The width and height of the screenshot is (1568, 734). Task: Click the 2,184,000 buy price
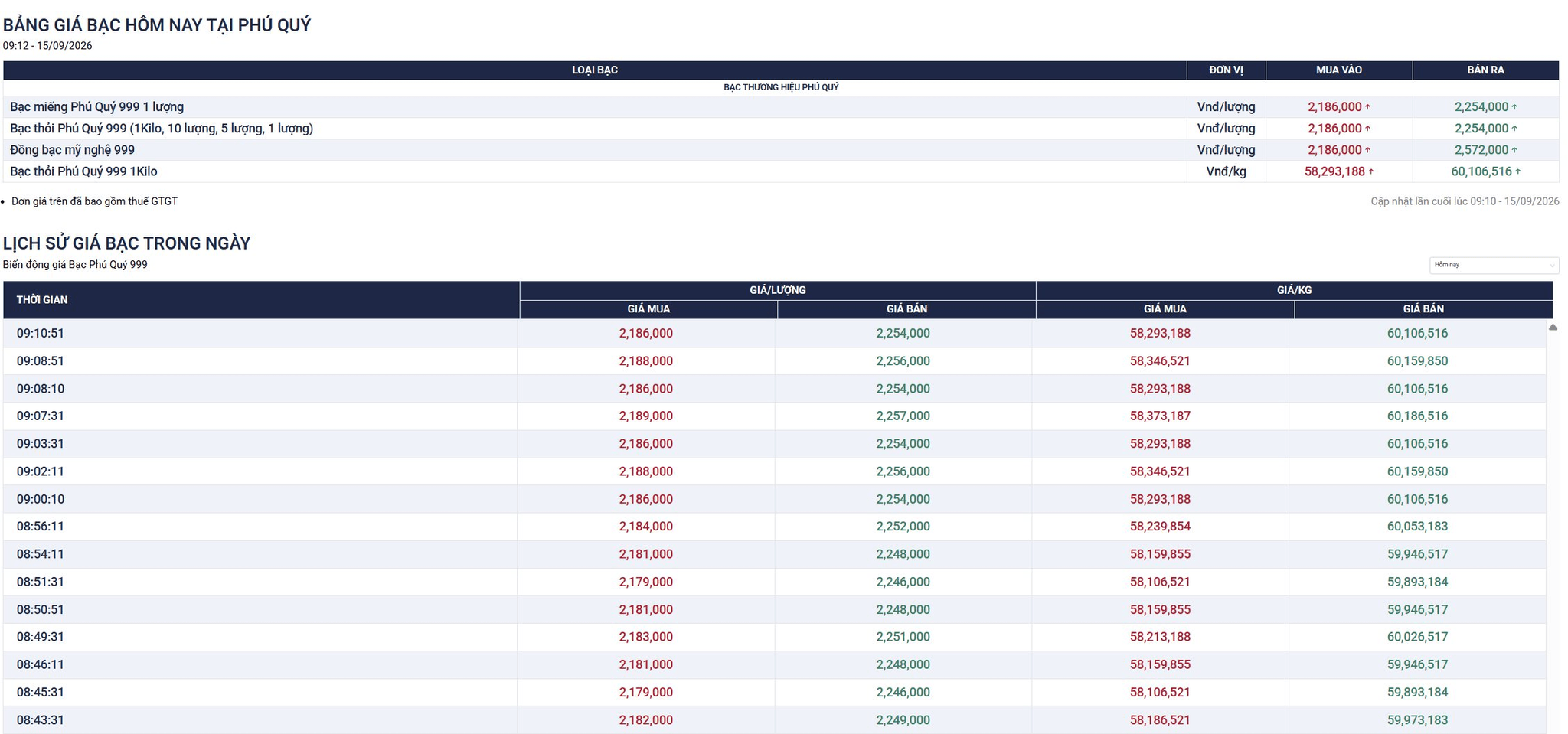click(x=646, y=527)
